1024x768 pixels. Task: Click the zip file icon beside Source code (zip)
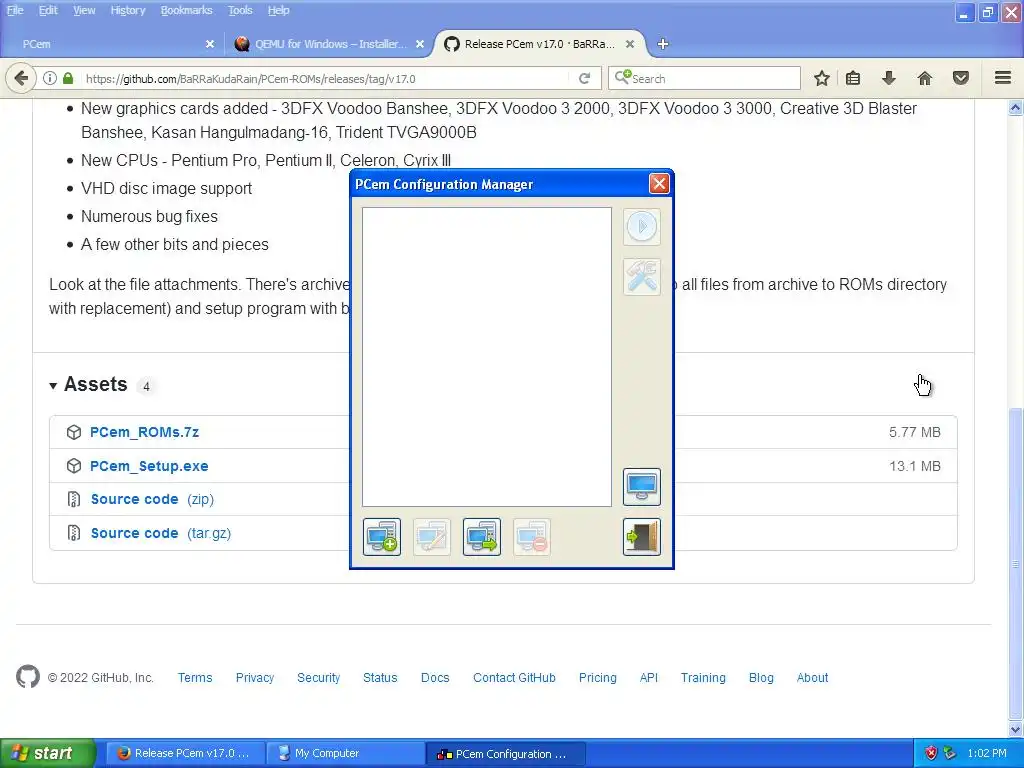click(74, 500)
